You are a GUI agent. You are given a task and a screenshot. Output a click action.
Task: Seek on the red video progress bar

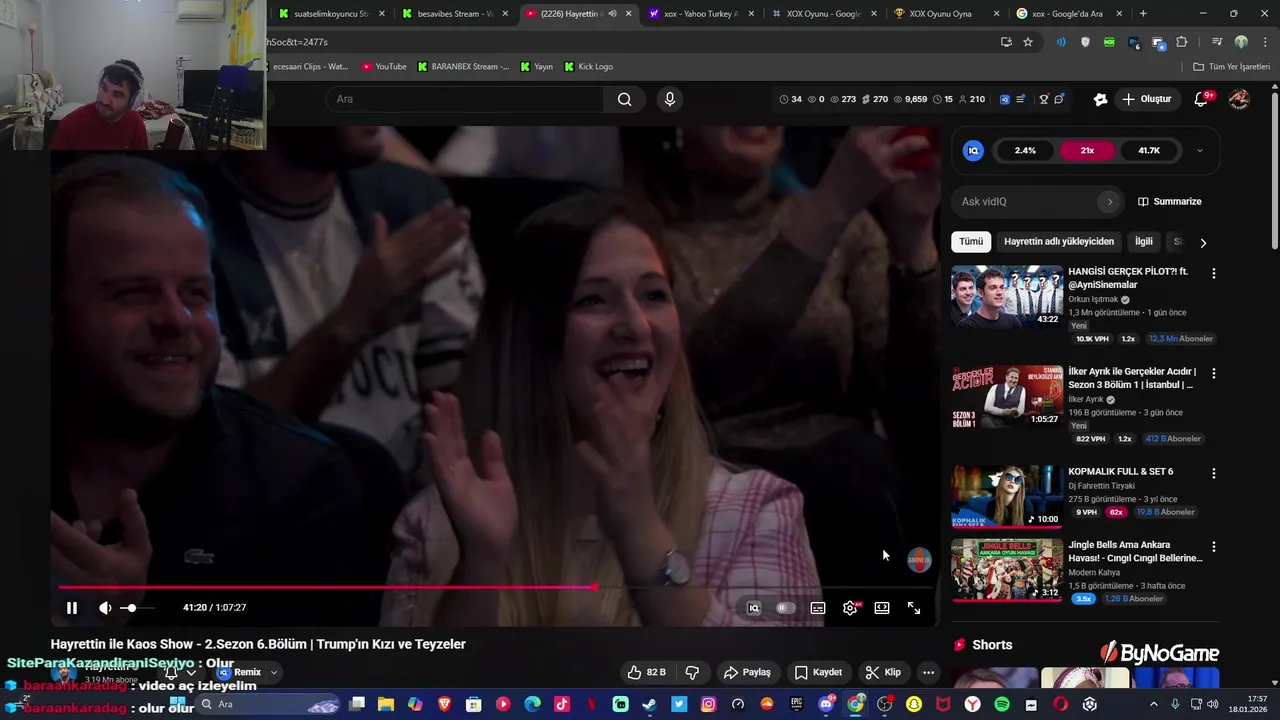(495, 588)
